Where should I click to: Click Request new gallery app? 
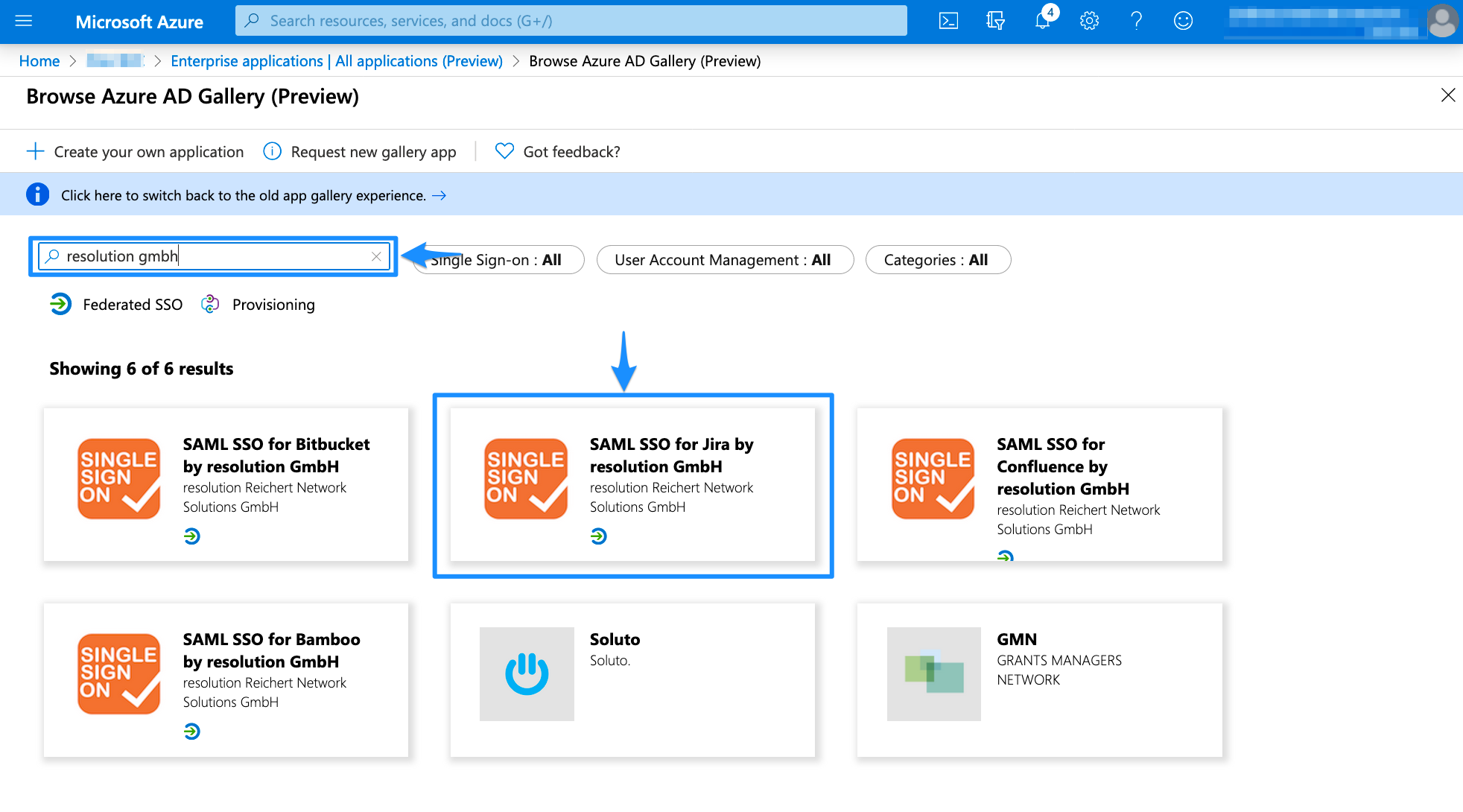click(x=361, y=152)
